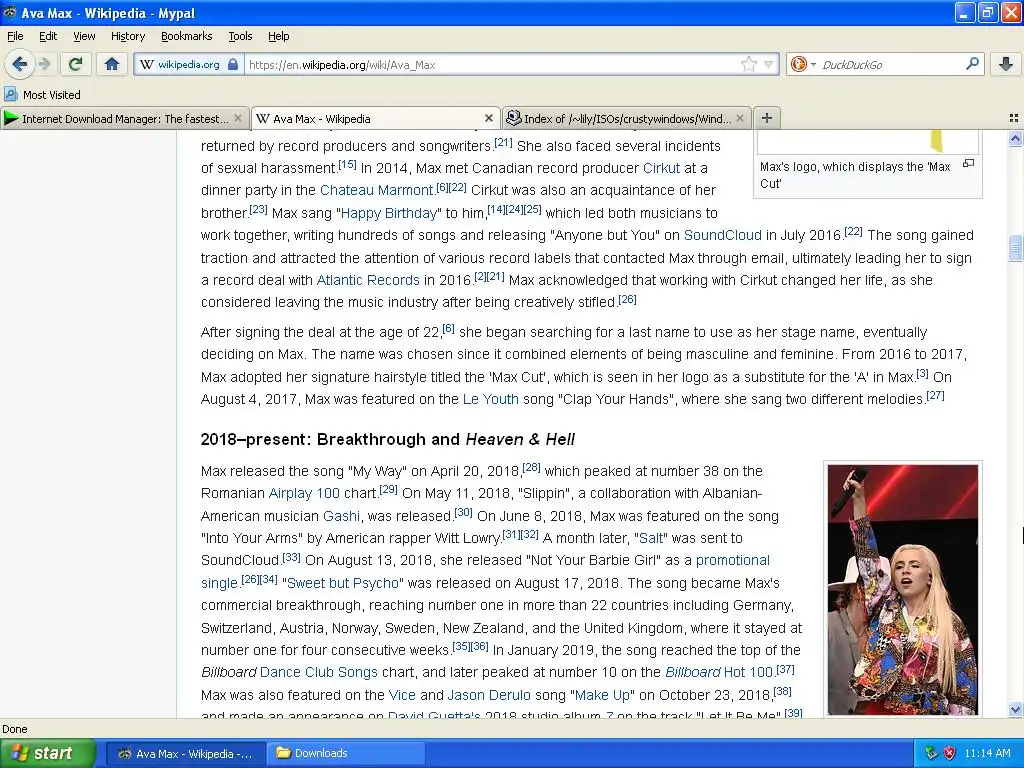
Task: Switch to Internet Download Manager tab
Action: 124,118
